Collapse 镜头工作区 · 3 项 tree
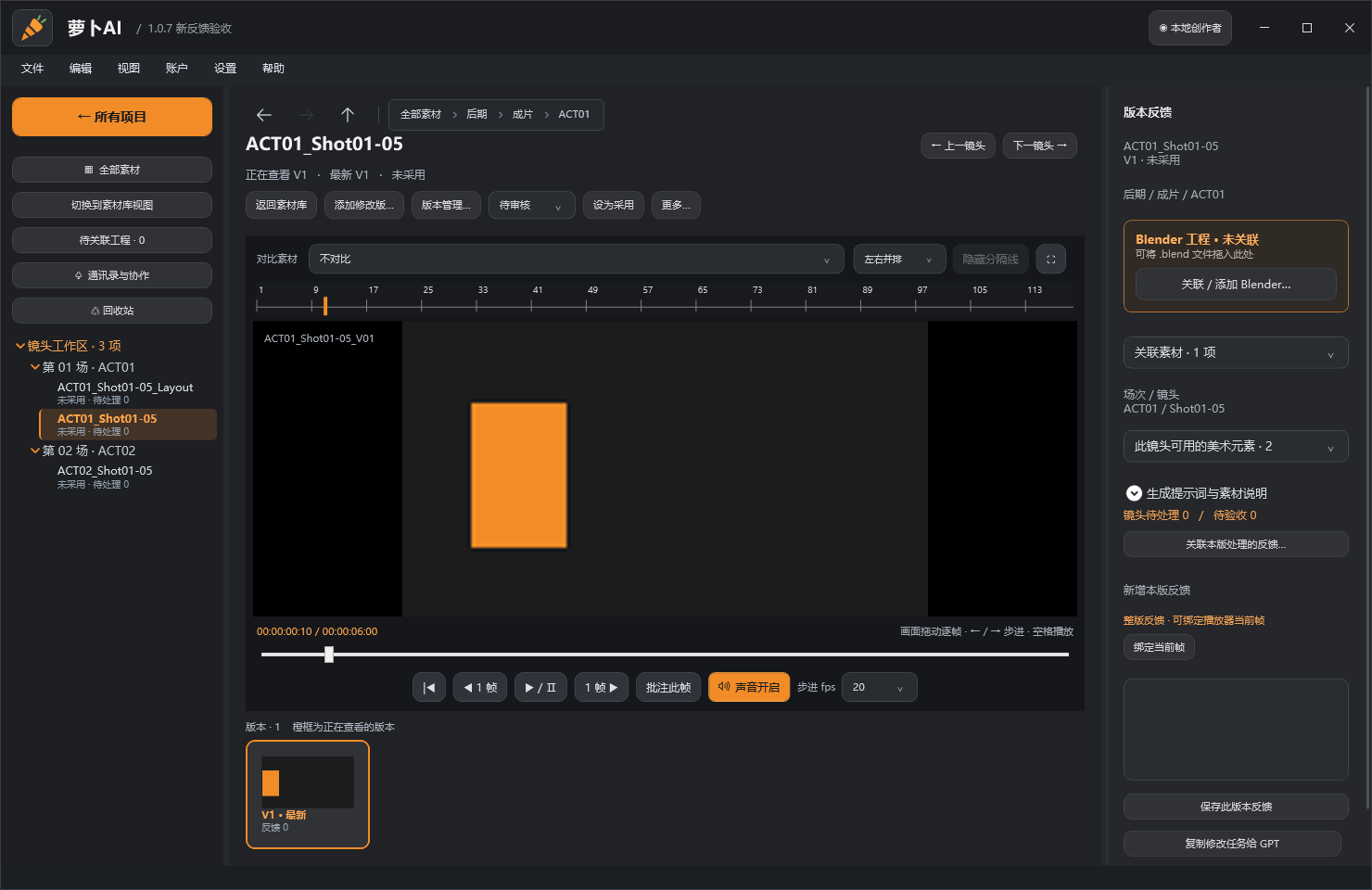 point(20,346)
